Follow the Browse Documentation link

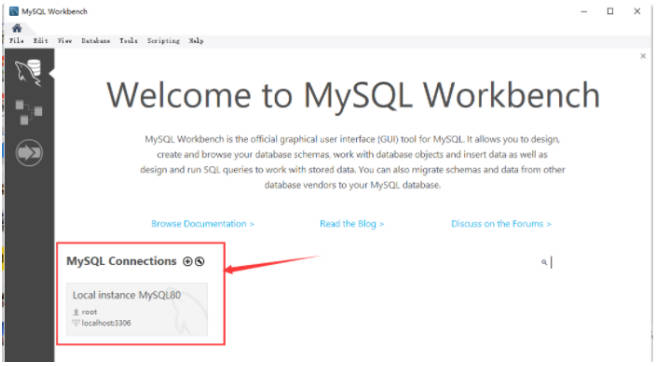coord(203,224)
